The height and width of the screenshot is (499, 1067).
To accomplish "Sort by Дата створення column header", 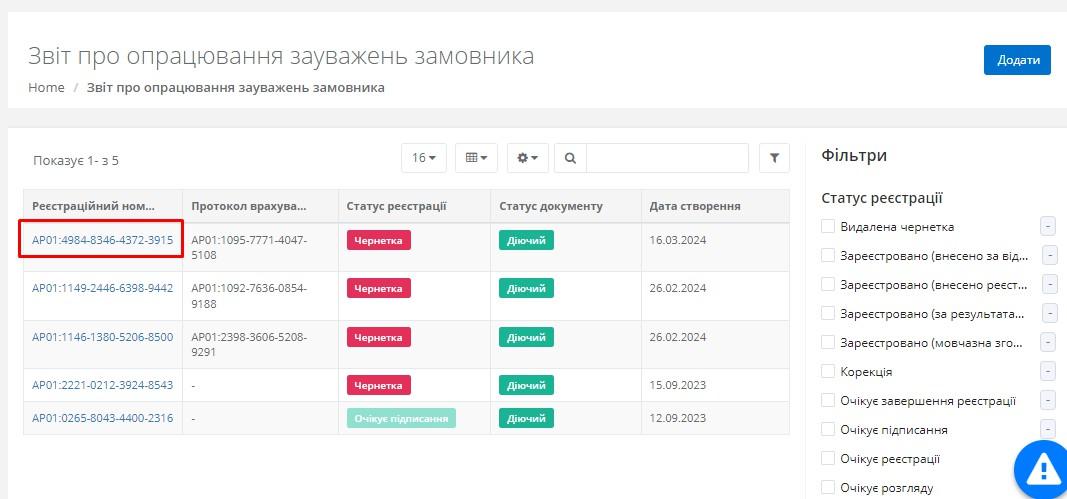I will tap(695, 206).
